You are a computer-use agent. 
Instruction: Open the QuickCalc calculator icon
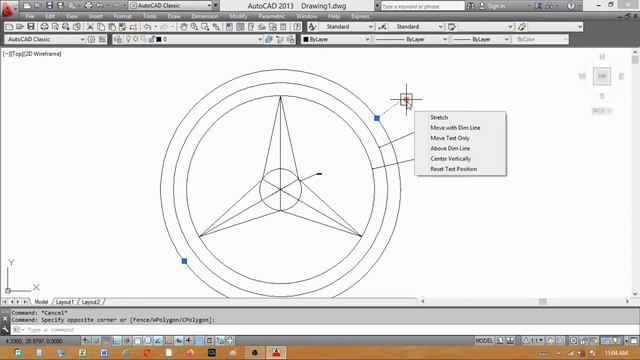(283, 27)
